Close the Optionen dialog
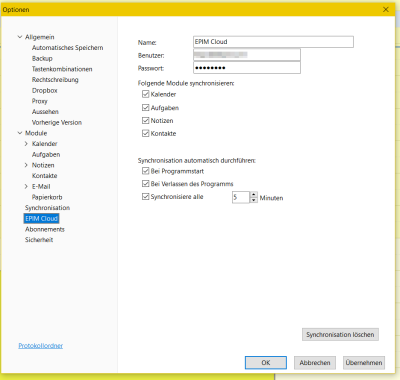The image size is (400, 380). (386, 9)
